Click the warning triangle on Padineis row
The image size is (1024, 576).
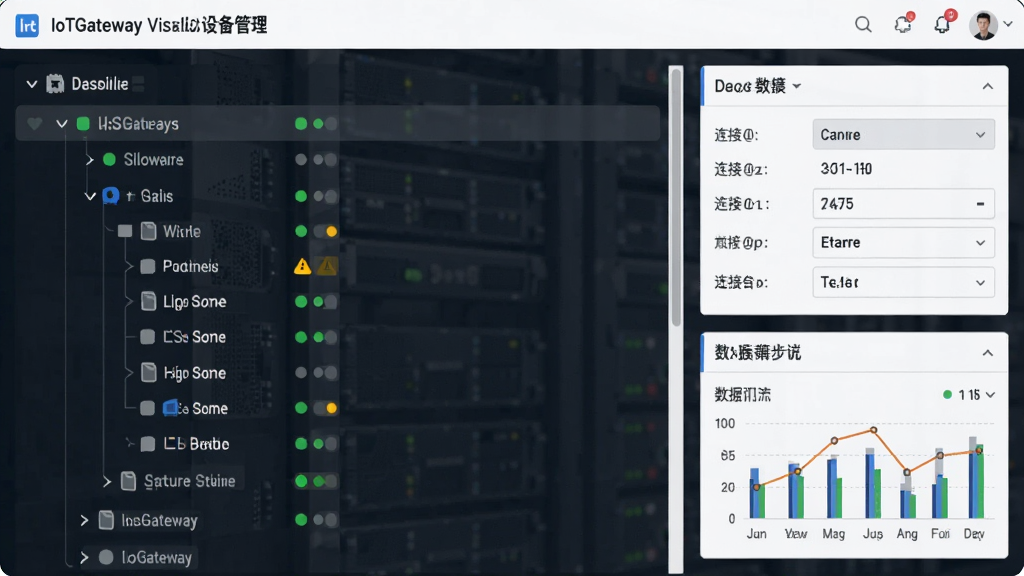302,266
